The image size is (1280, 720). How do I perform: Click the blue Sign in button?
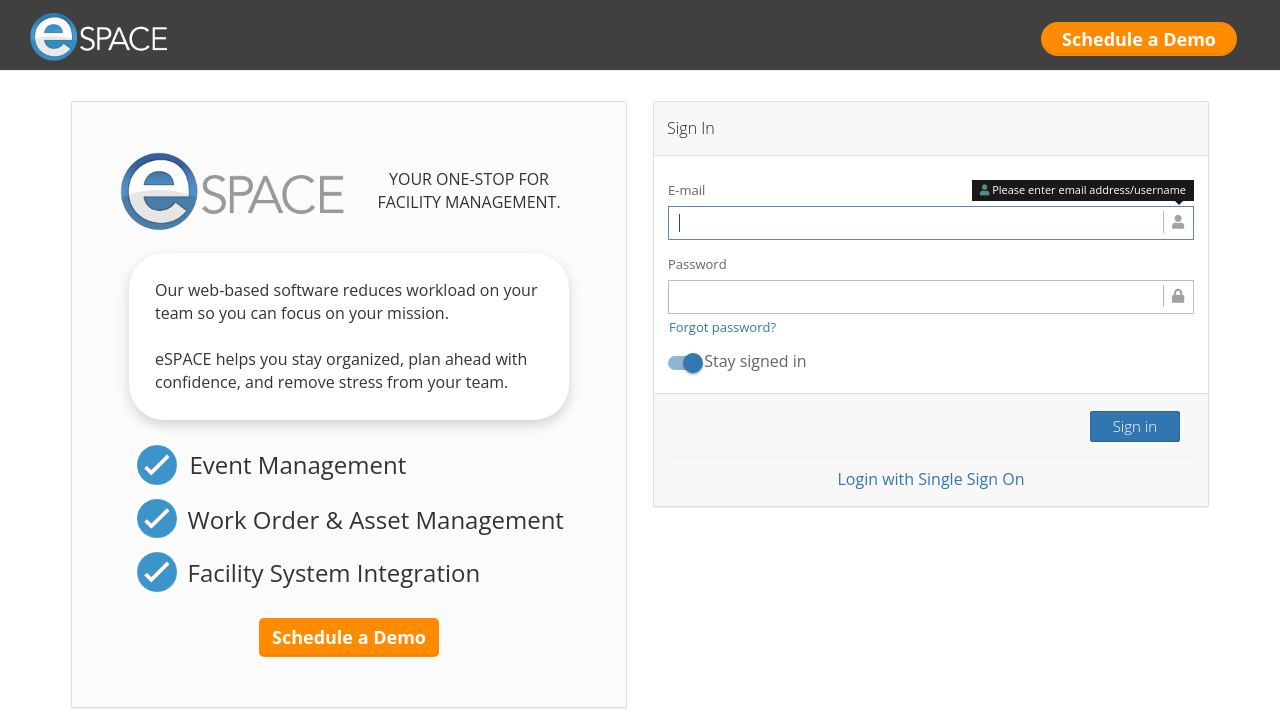(1134, 426)
